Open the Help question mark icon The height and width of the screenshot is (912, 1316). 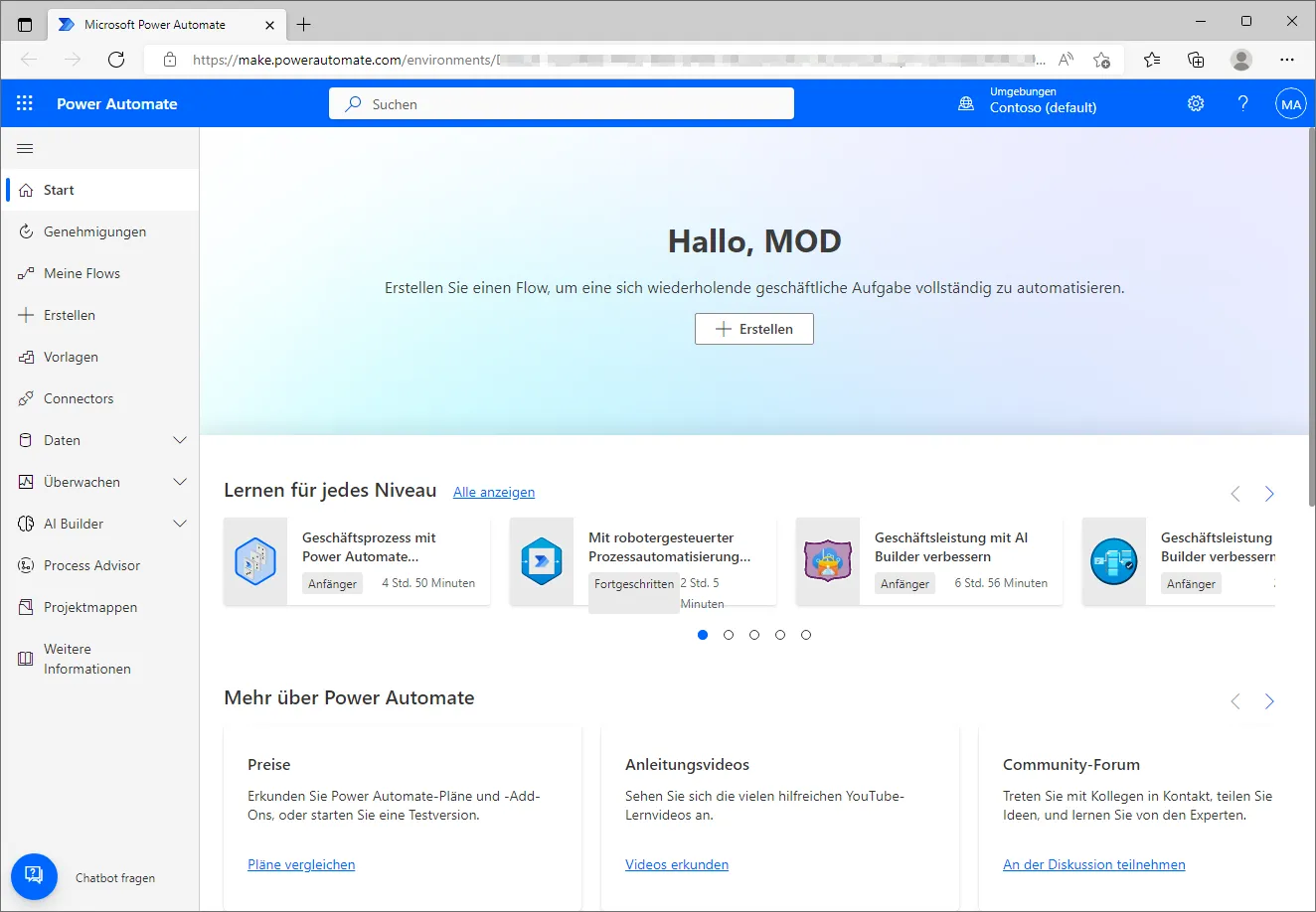[1242, 103]
